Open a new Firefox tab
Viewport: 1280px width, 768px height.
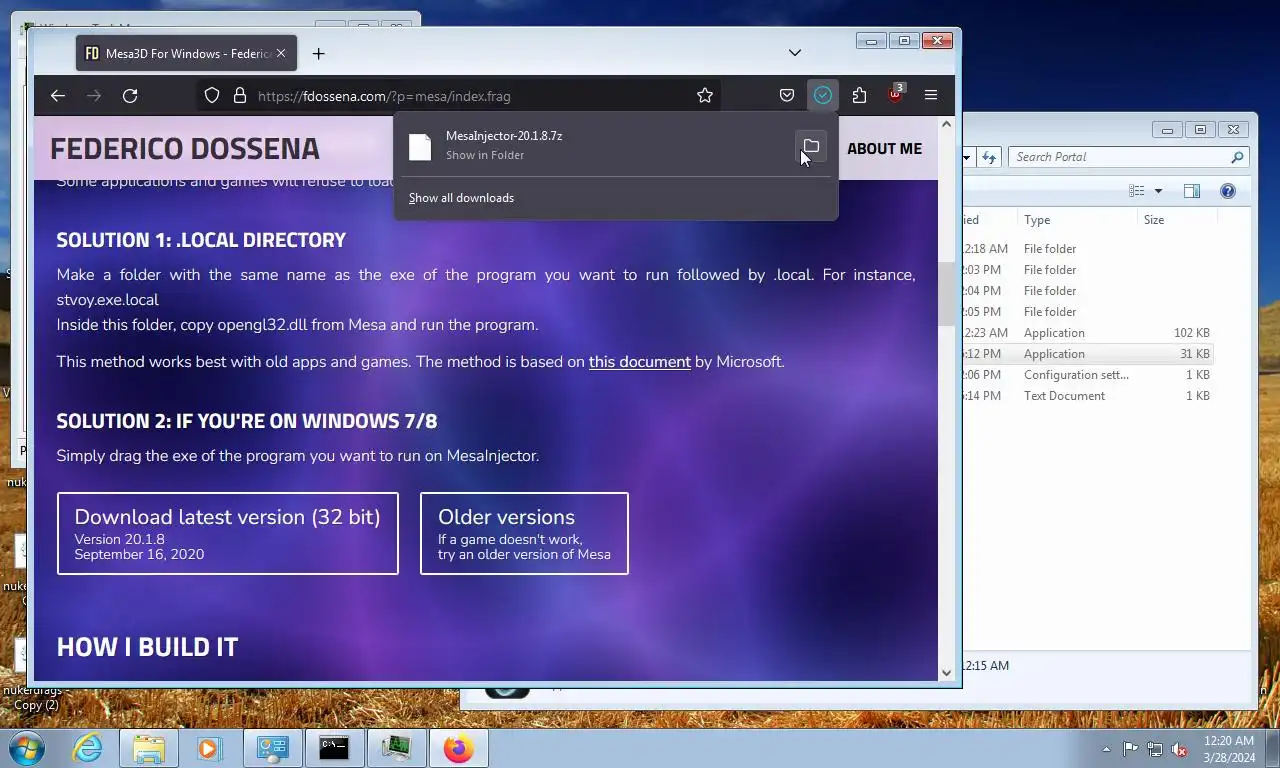click(318, 54)
